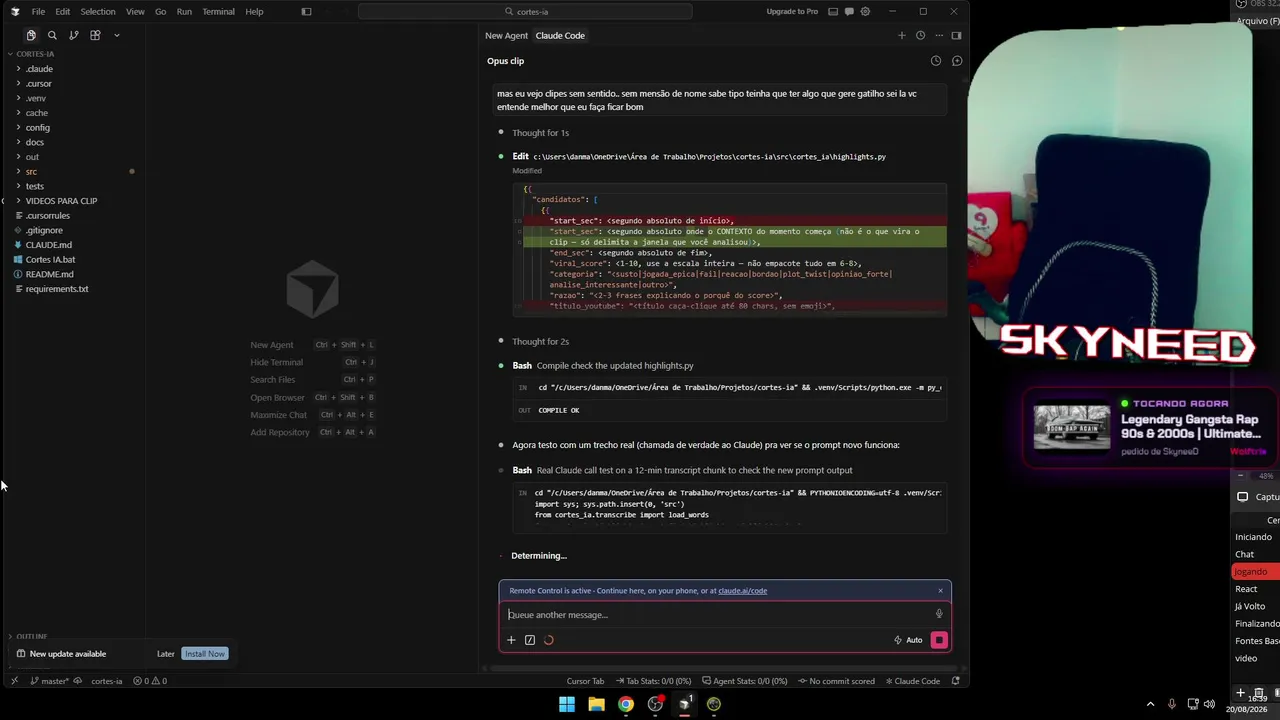Open the Extensions view icon
The image size is (1280, 720).
coord(95,35)
